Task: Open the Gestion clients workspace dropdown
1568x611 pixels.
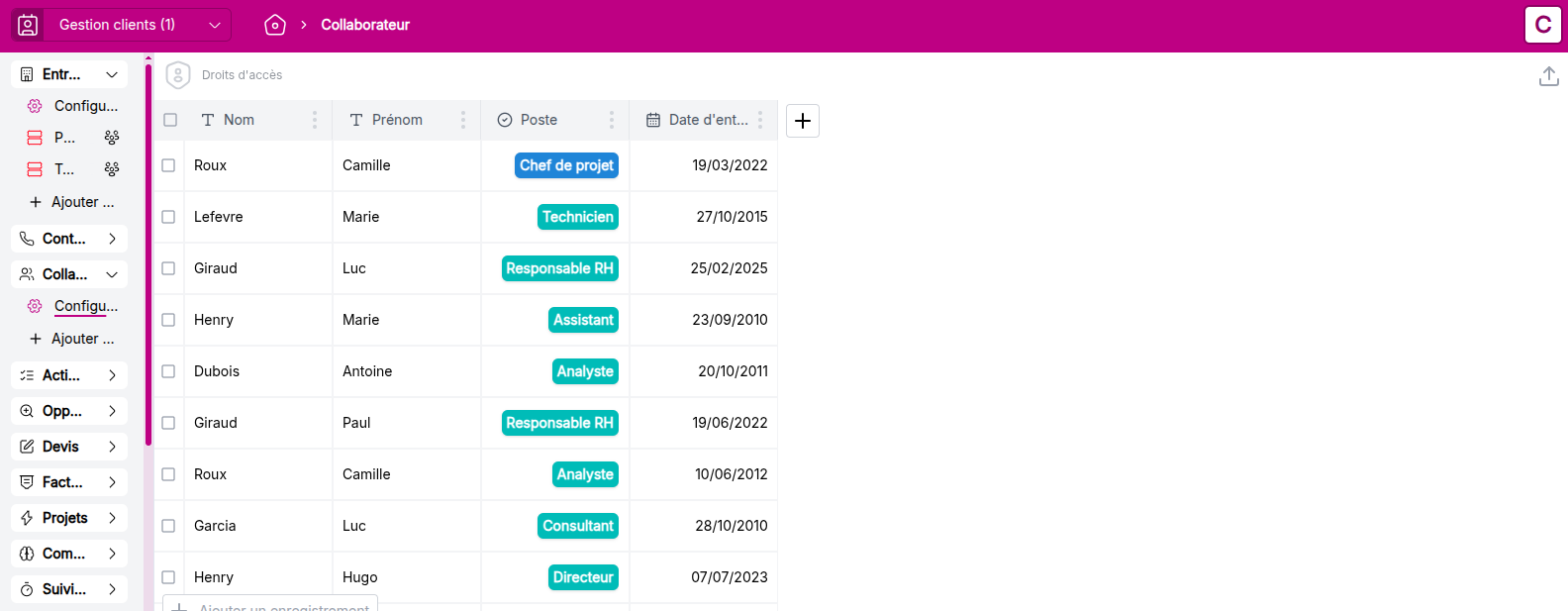Action: 214,25
